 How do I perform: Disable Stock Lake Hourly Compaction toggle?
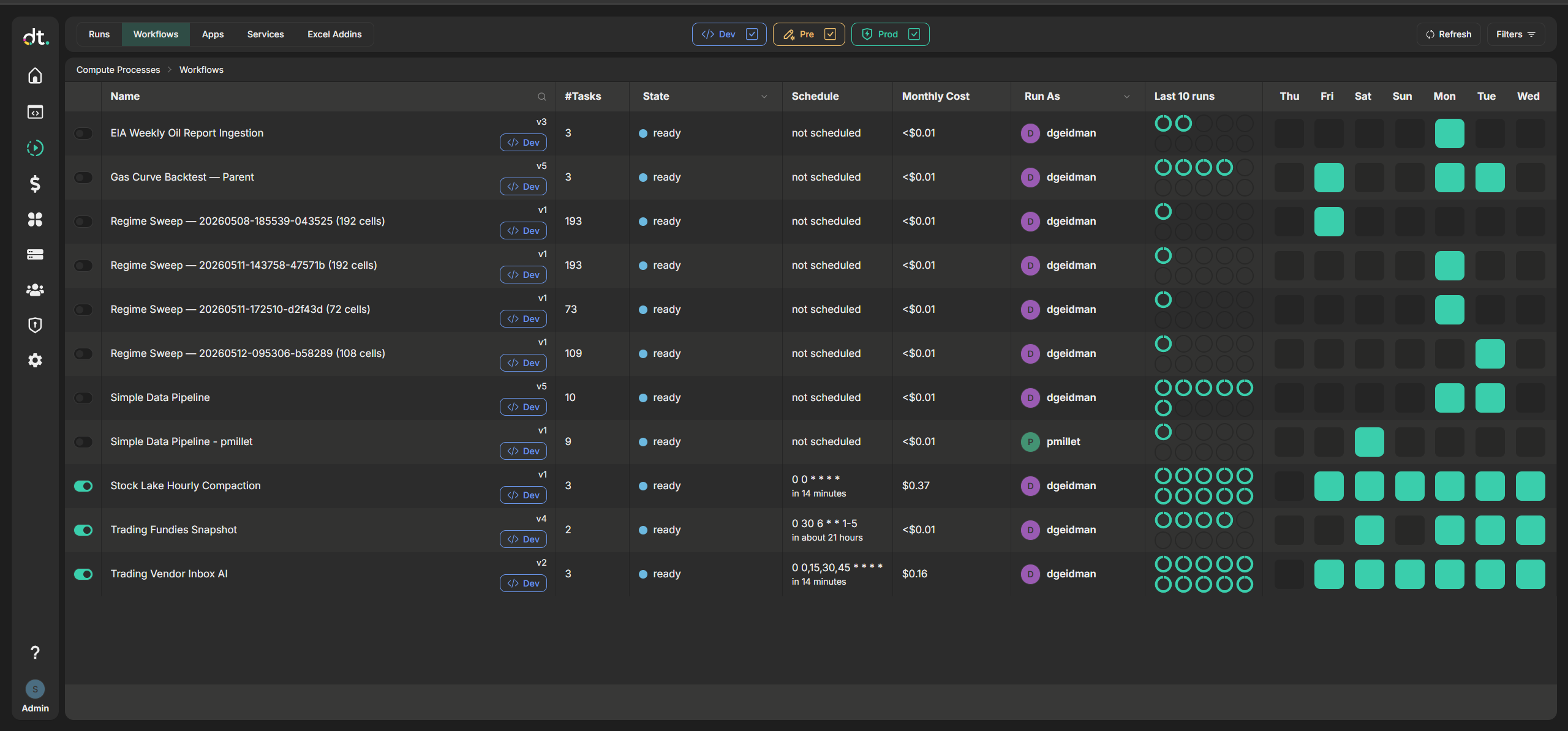83,486
